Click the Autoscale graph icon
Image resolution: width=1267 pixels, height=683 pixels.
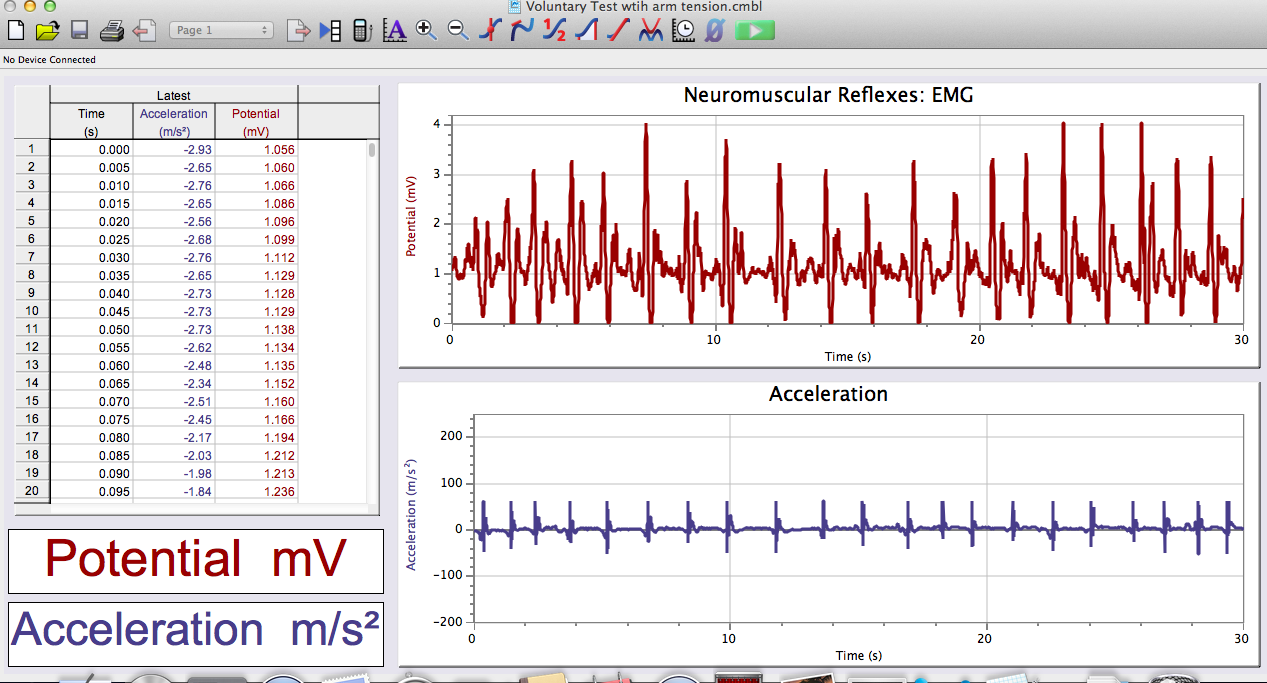point(394,30)
